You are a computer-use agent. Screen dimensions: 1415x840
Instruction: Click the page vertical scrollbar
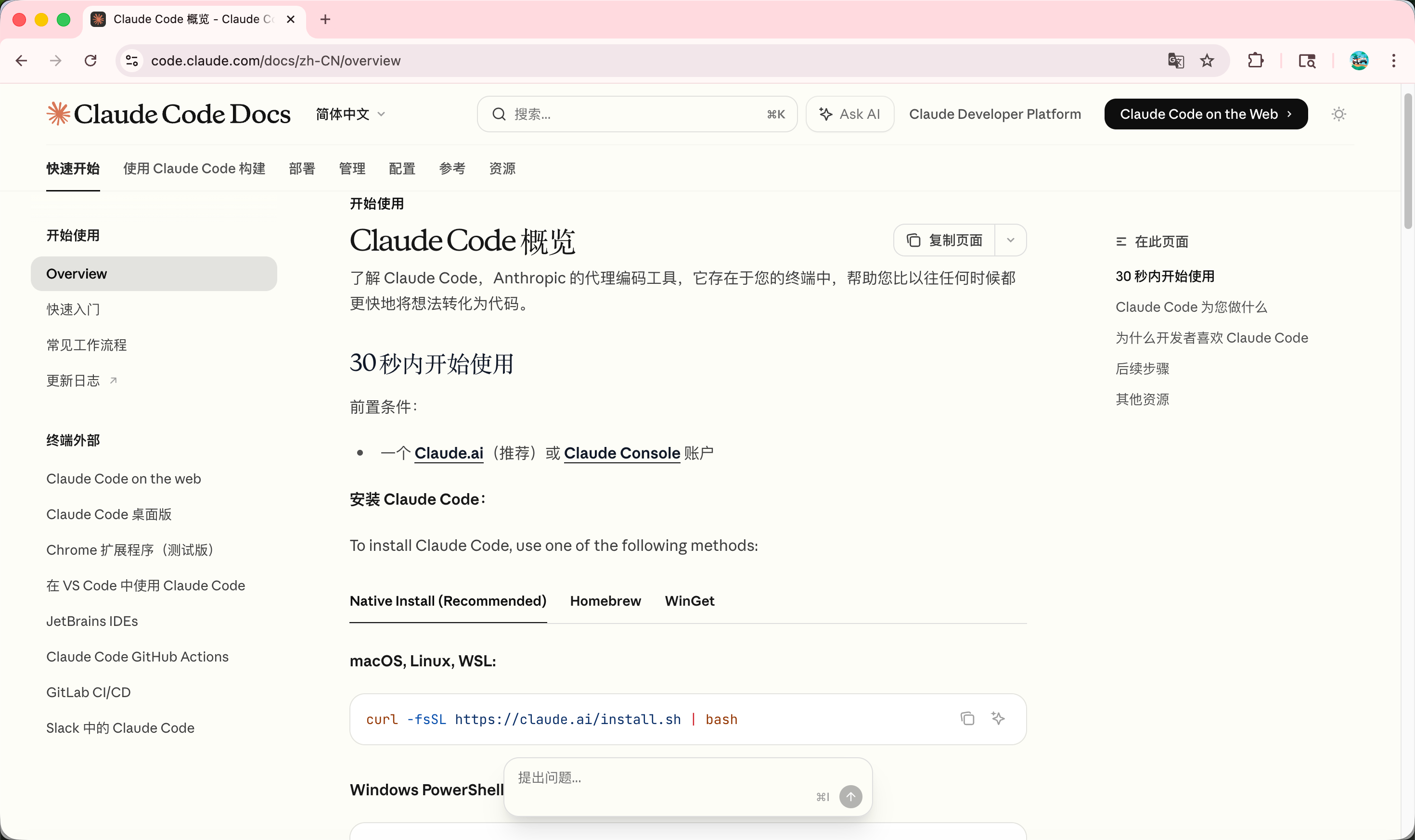pyautogui.click(x=1408, y=161)
